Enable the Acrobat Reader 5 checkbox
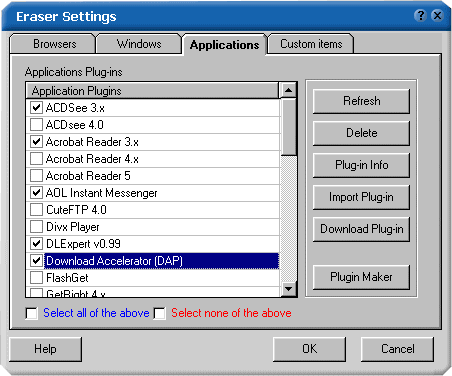452x376 pixels. pyautogui.click(x=36, y=176)
